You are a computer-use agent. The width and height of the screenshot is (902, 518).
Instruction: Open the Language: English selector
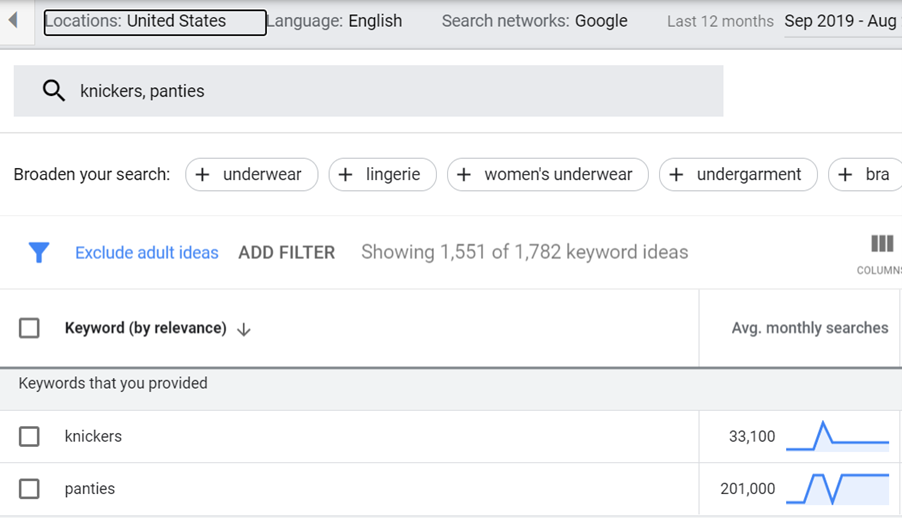click(334, 21)
